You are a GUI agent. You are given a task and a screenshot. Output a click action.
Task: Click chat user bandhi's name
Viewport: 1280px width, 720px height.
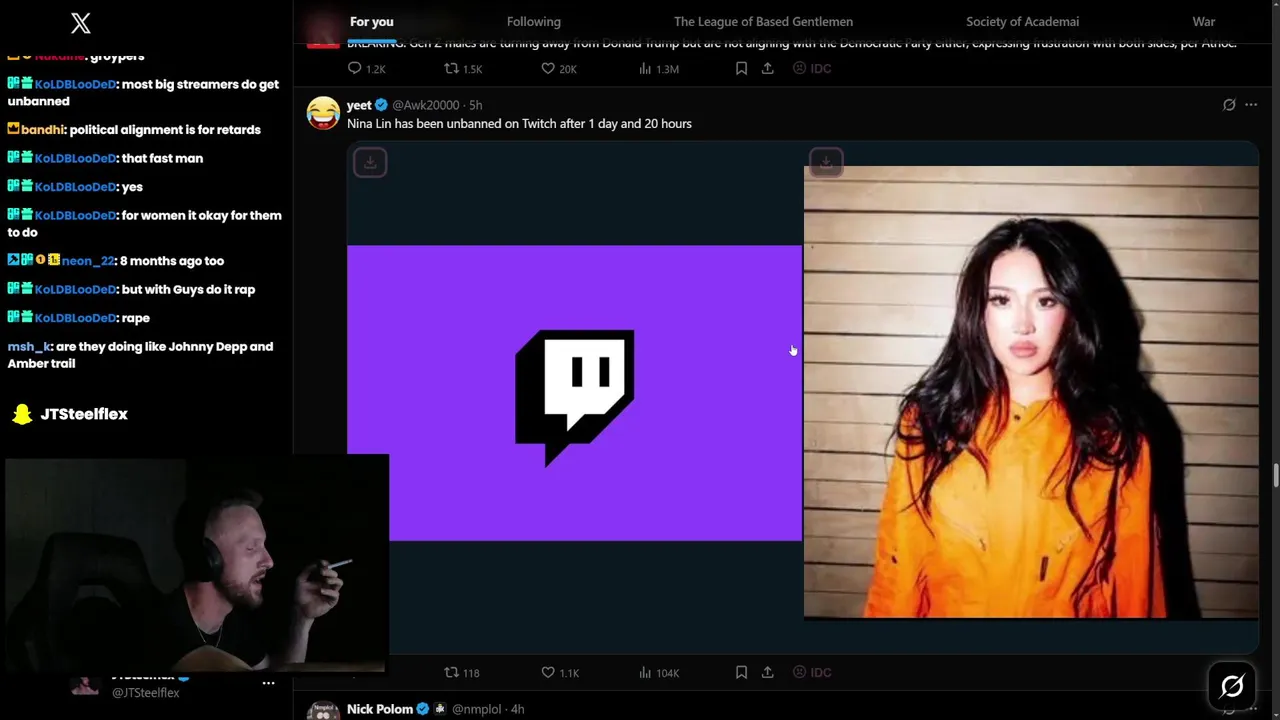42,130
